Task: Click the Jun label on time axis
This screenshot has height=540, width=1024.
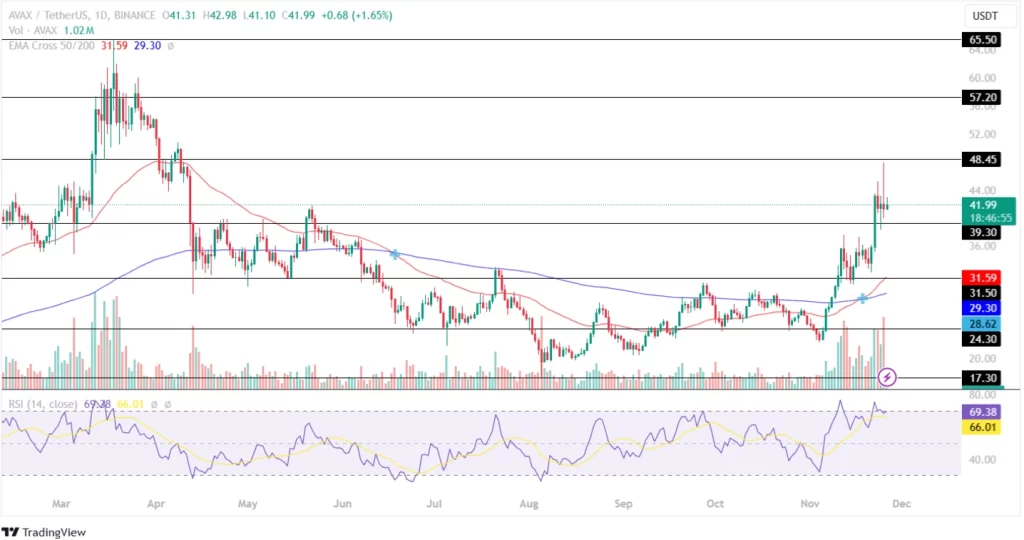Action: point(342,503)
